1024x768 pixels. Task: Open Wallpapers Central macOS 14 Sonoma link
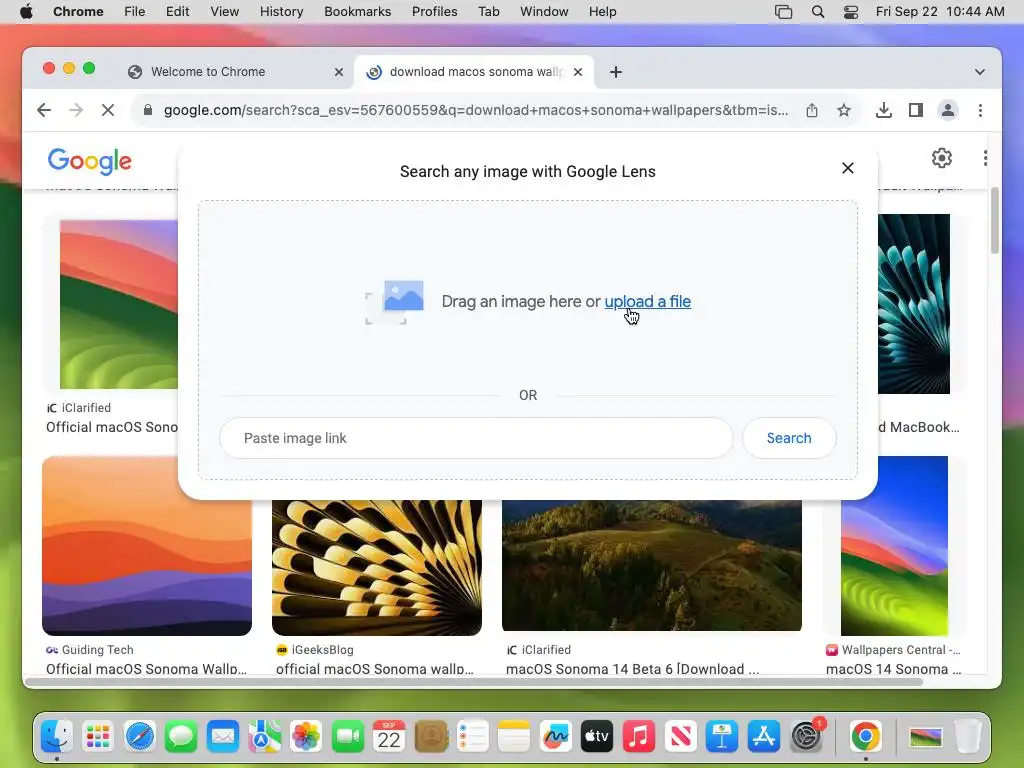tap(893, 669)
